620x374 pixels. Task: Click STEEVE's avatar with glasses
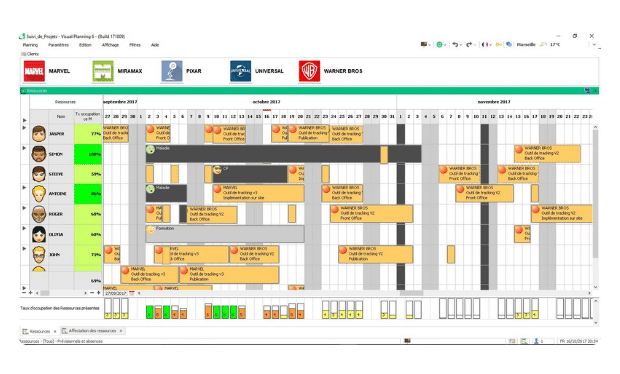[x=39, y=174]
